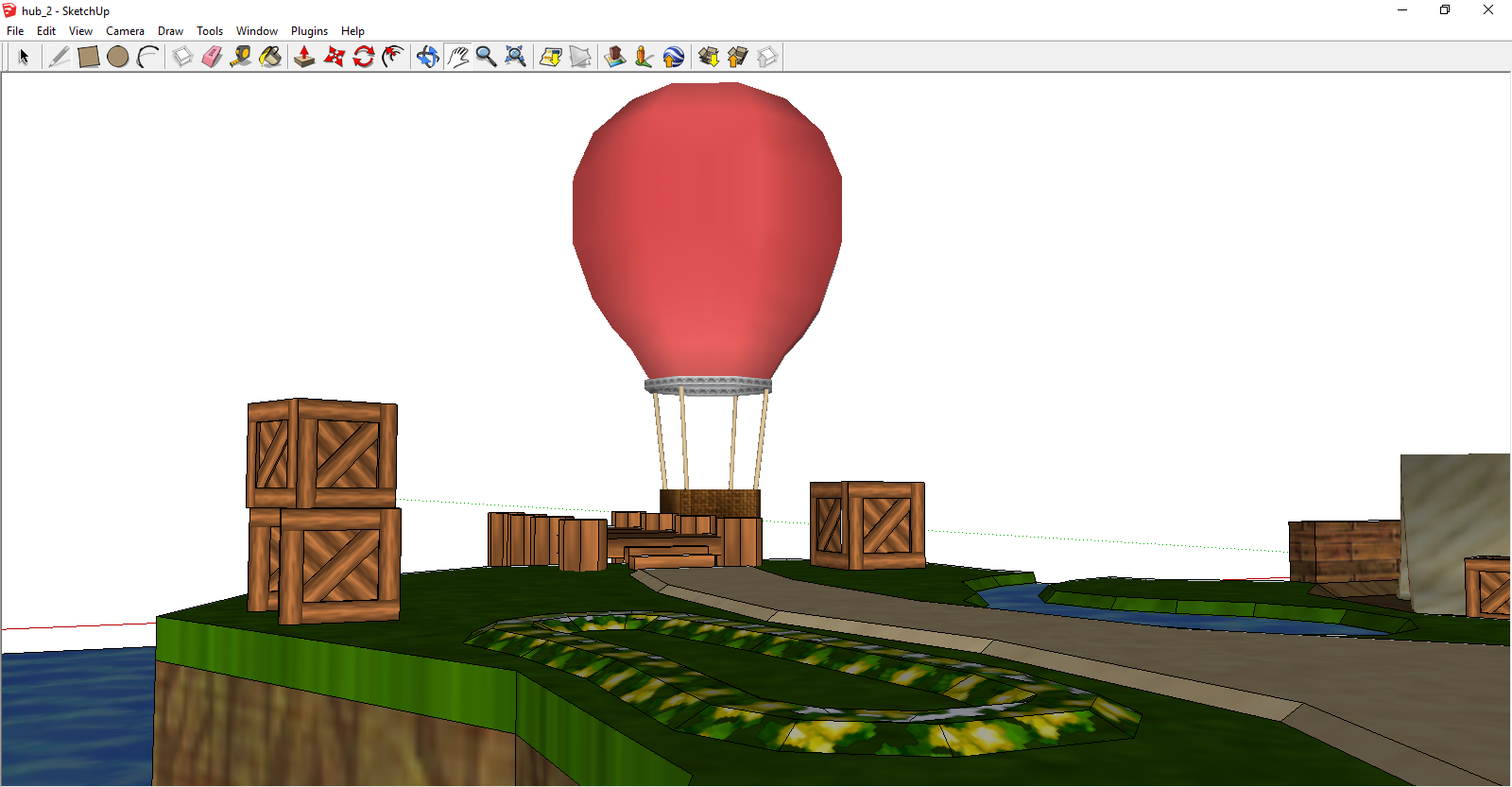Click Preview Model in Google Earth
The width and height of the screenshot is (1512, 787).
click(x=674, y=57)
